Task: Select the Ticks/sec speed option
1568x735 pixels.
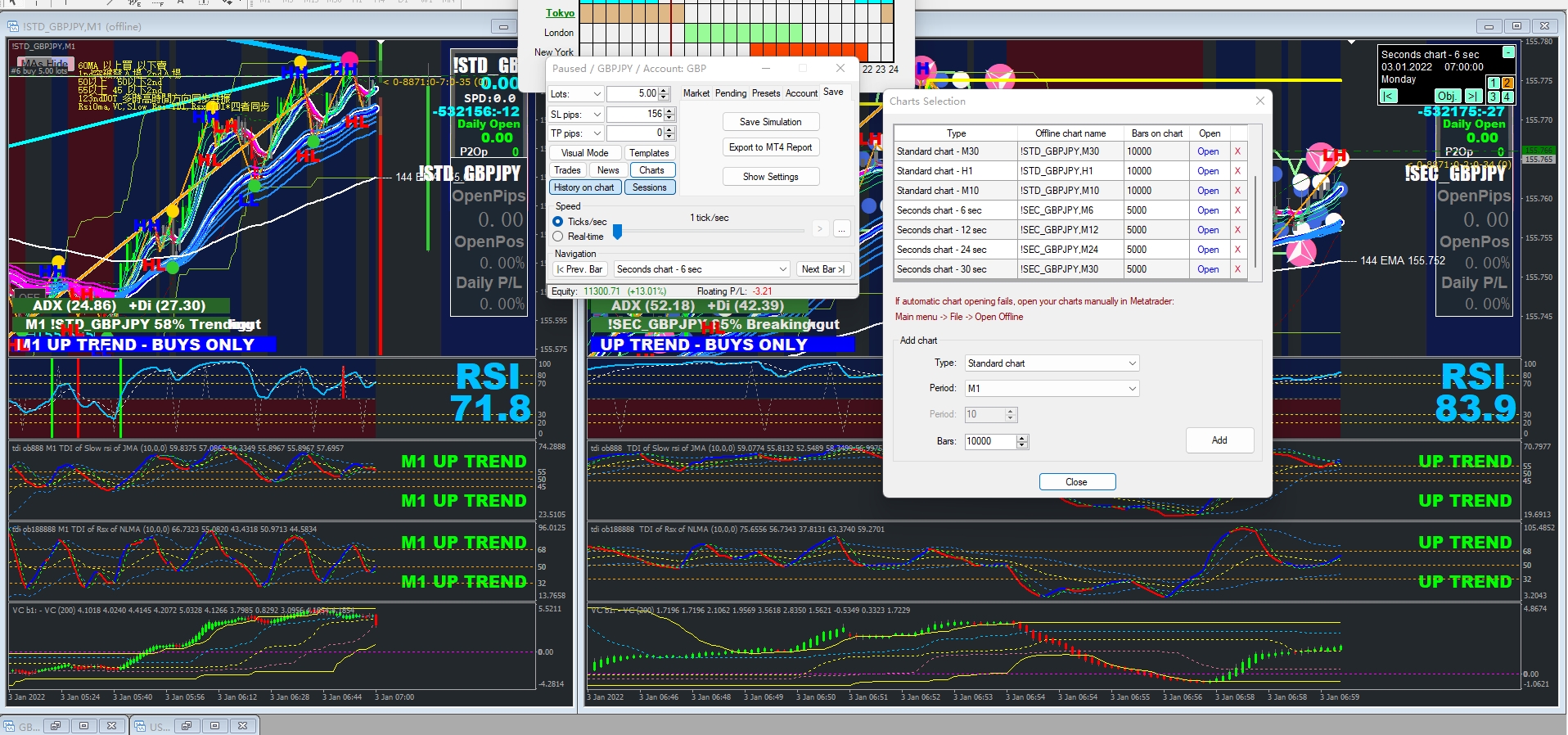Action: pos(558,222)
